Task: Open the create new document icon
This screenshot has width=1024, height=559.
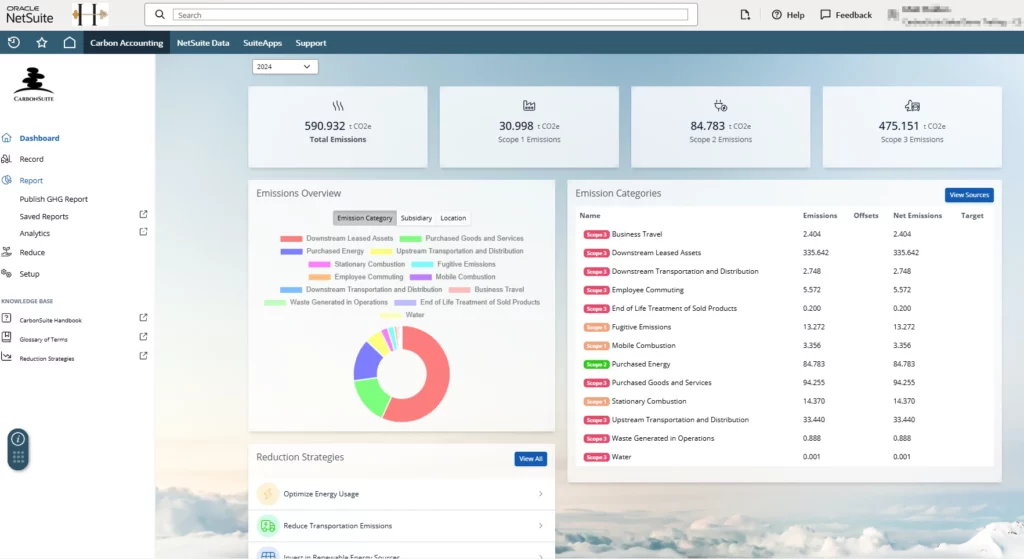Action: [x=745, y=14]
